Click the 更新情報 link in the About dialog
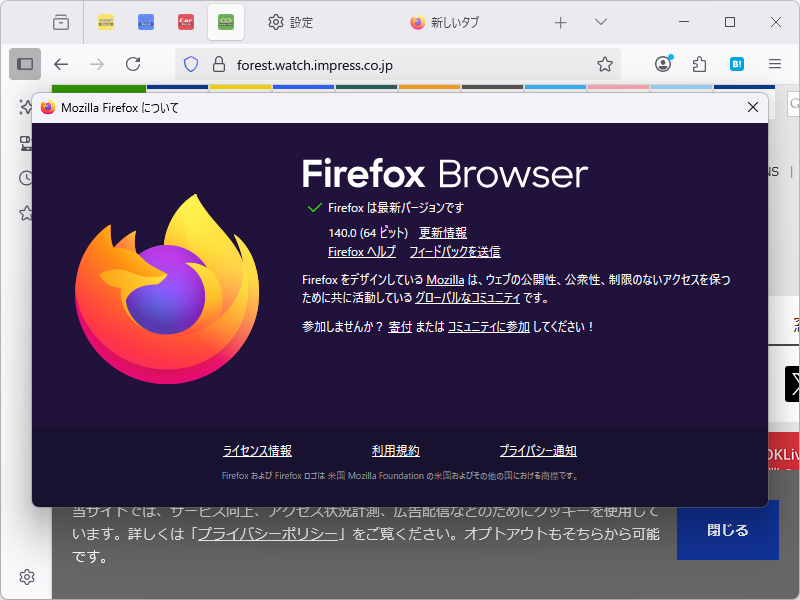This screenshot has width=800, height=600. click(x=444, y=232)
